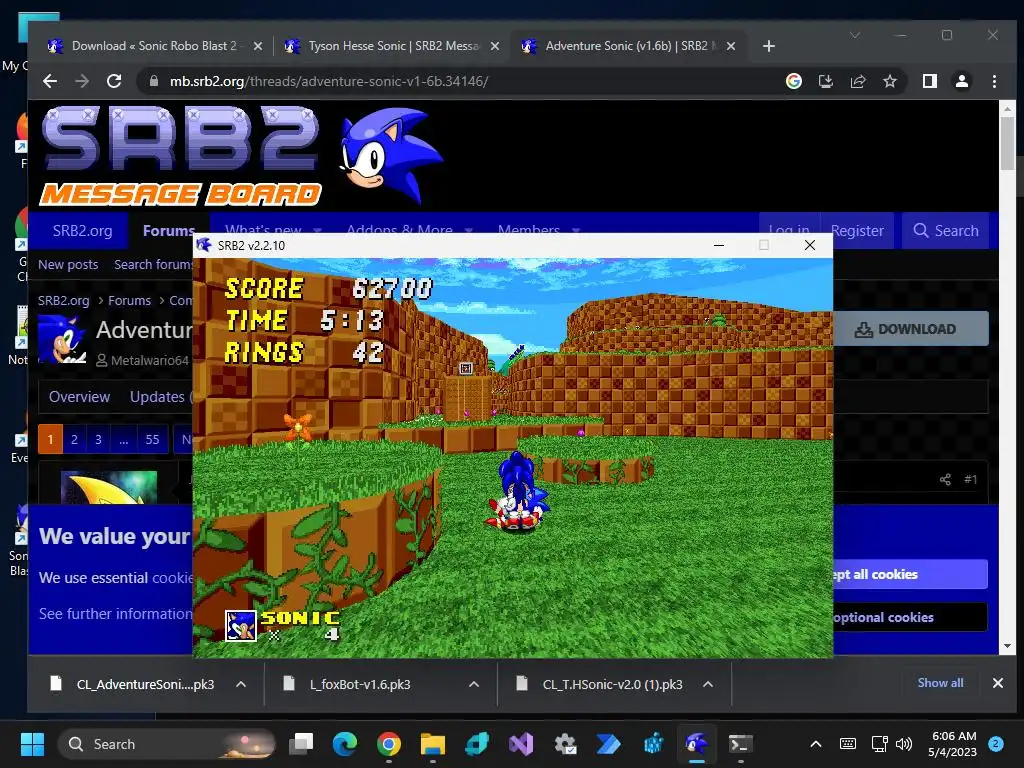This screenshot has height=768, width=1024.
Task: Open Visual Studio from the taskbar
Action: 521,744
